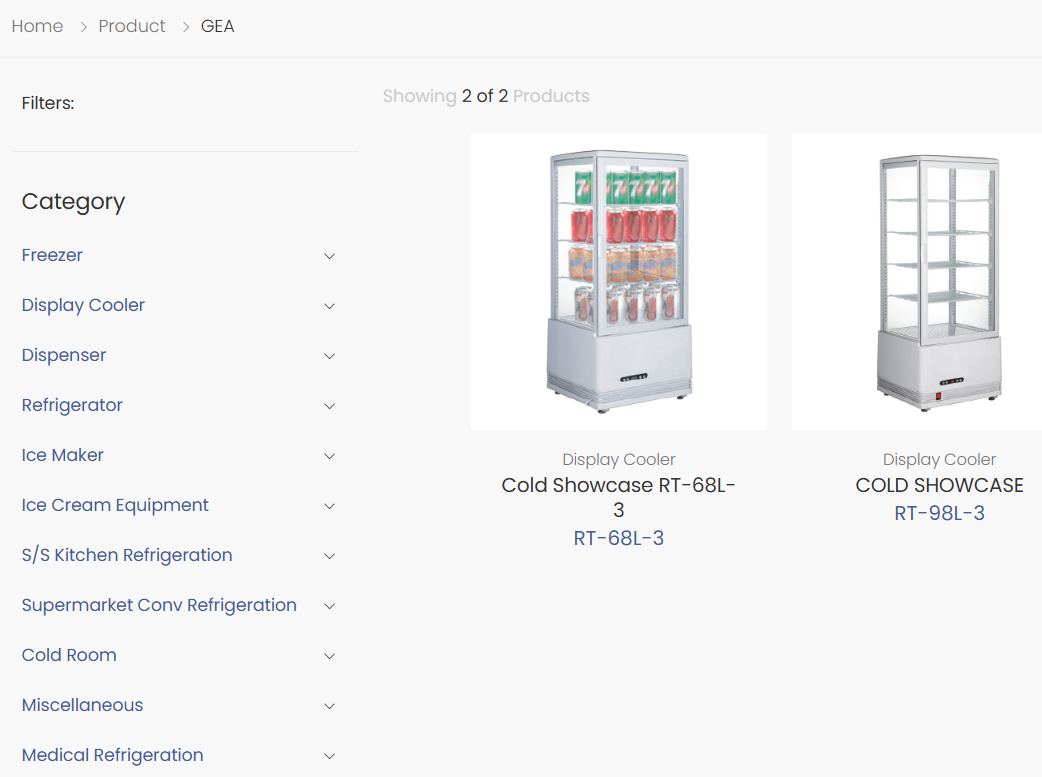Open Cold Showcase RT-68L-3 product image
This screenshot has height=777, width=1042.
click(x=618, y=282)
